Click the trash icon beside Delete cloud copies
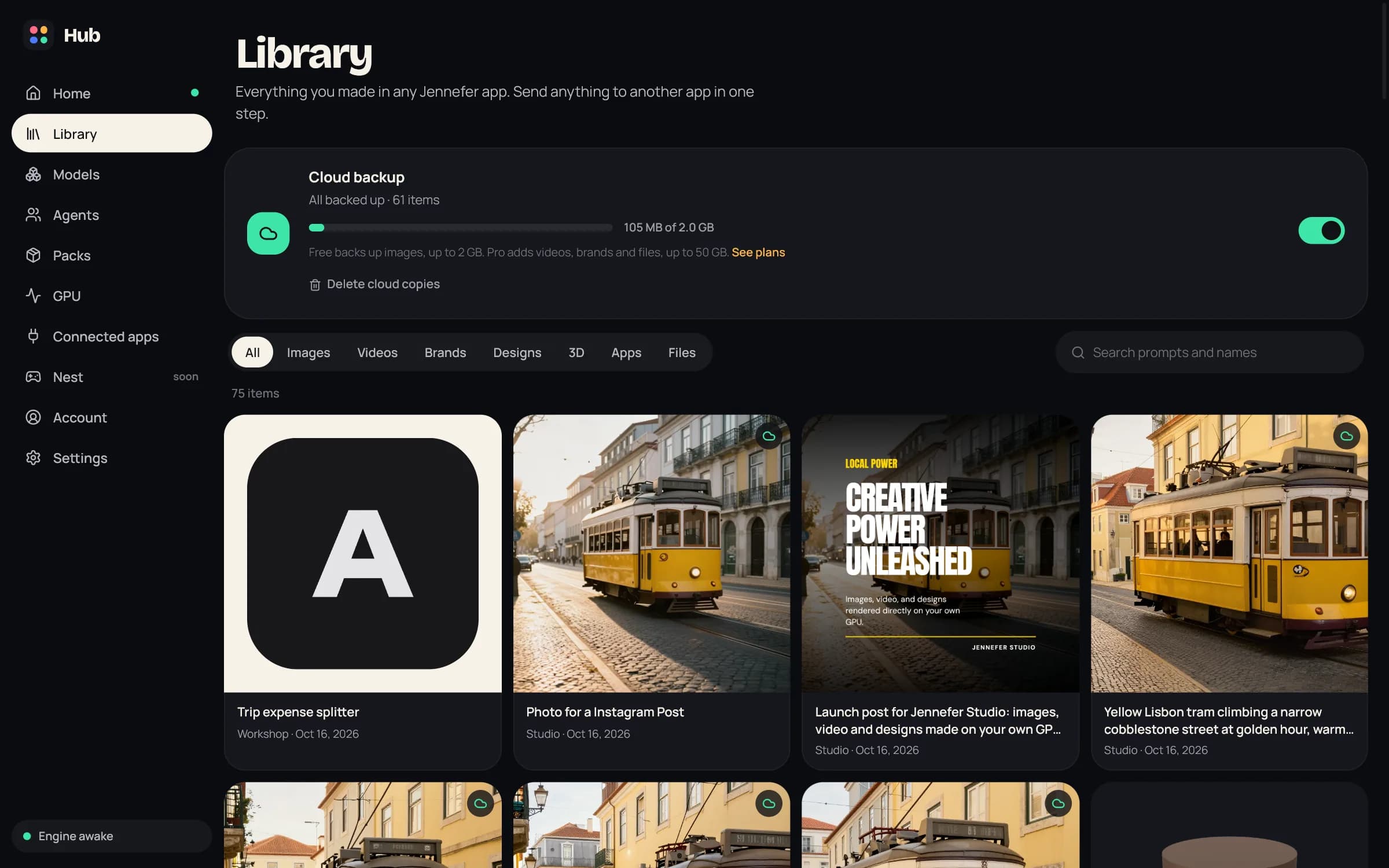This screenshot has height=868, width=1389. point(315,285)
